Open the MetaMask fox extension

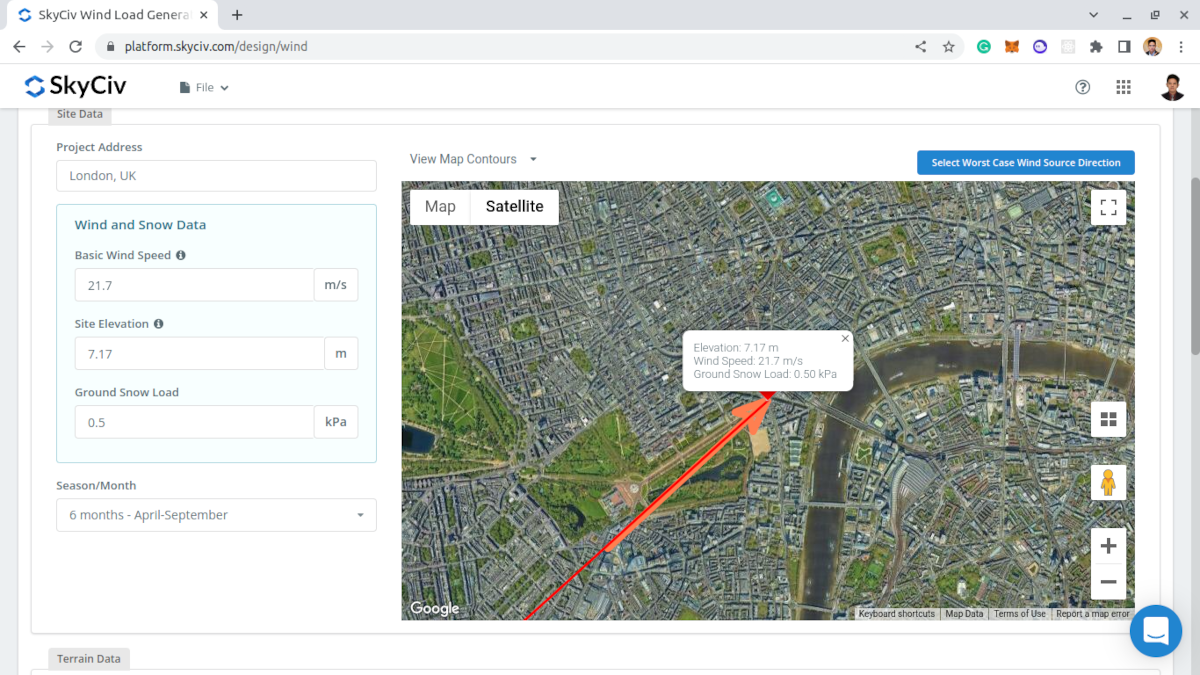[x=1012, y=46]
